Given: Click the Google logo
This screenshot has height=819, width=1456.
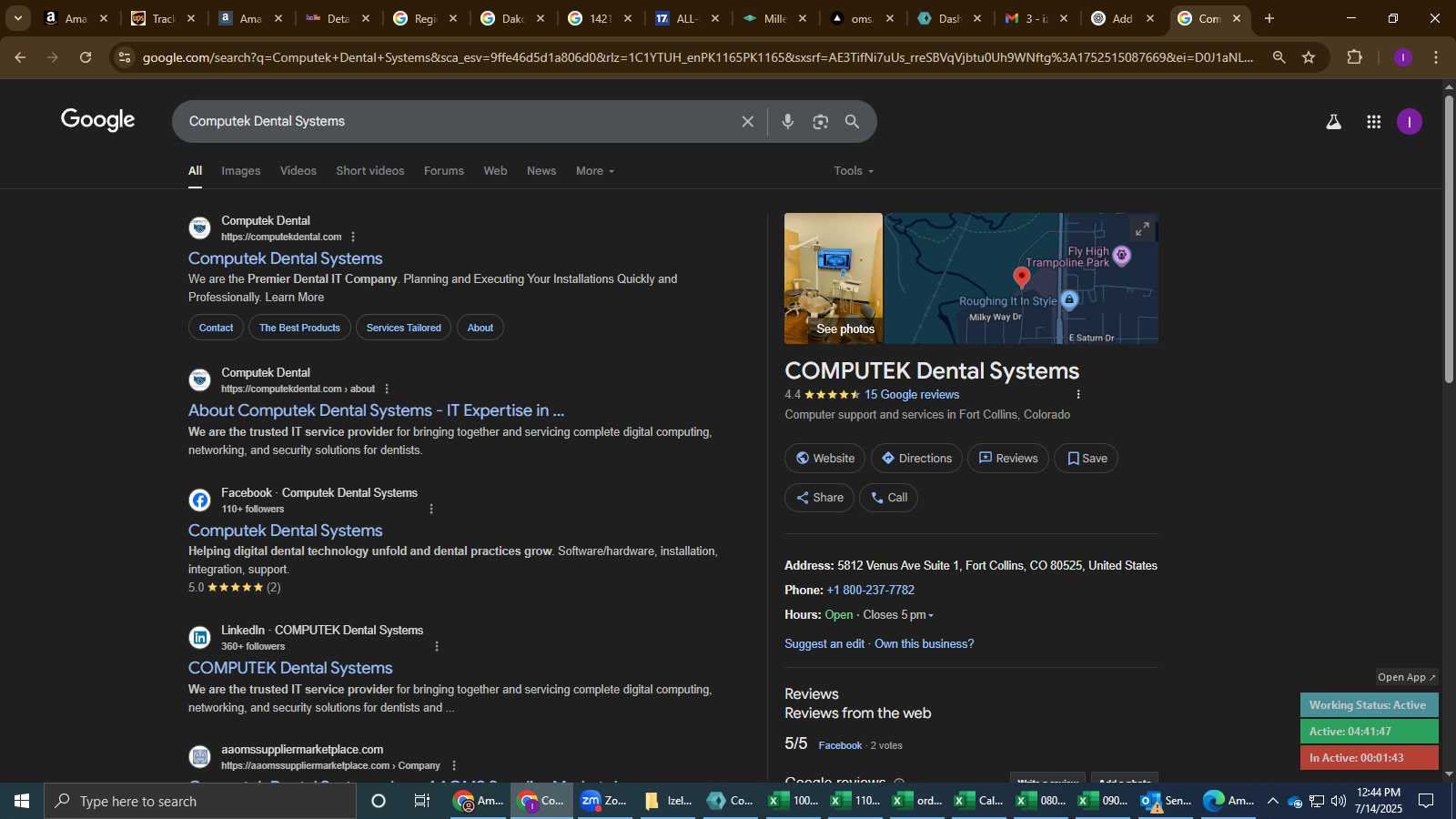Looking at the screenshot, I should 97,120.
